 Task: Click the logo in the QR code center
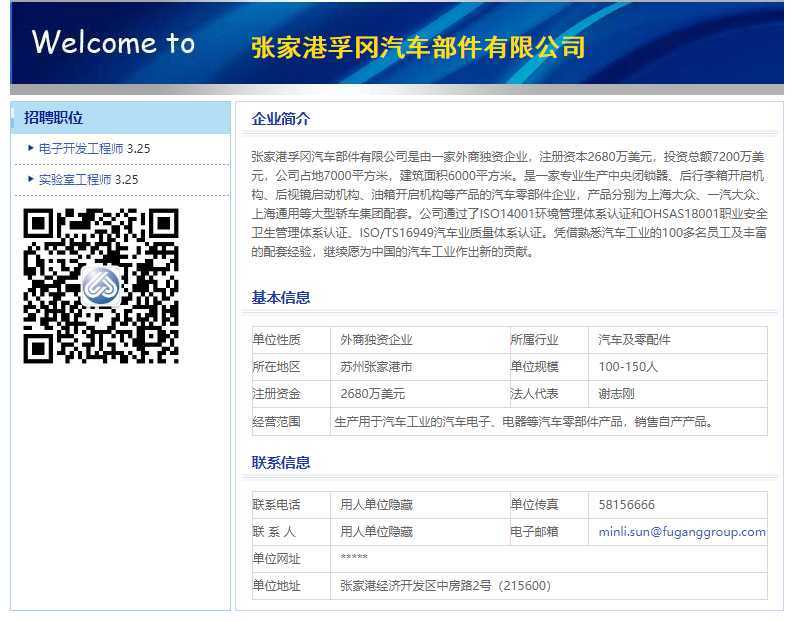[101, 286]
